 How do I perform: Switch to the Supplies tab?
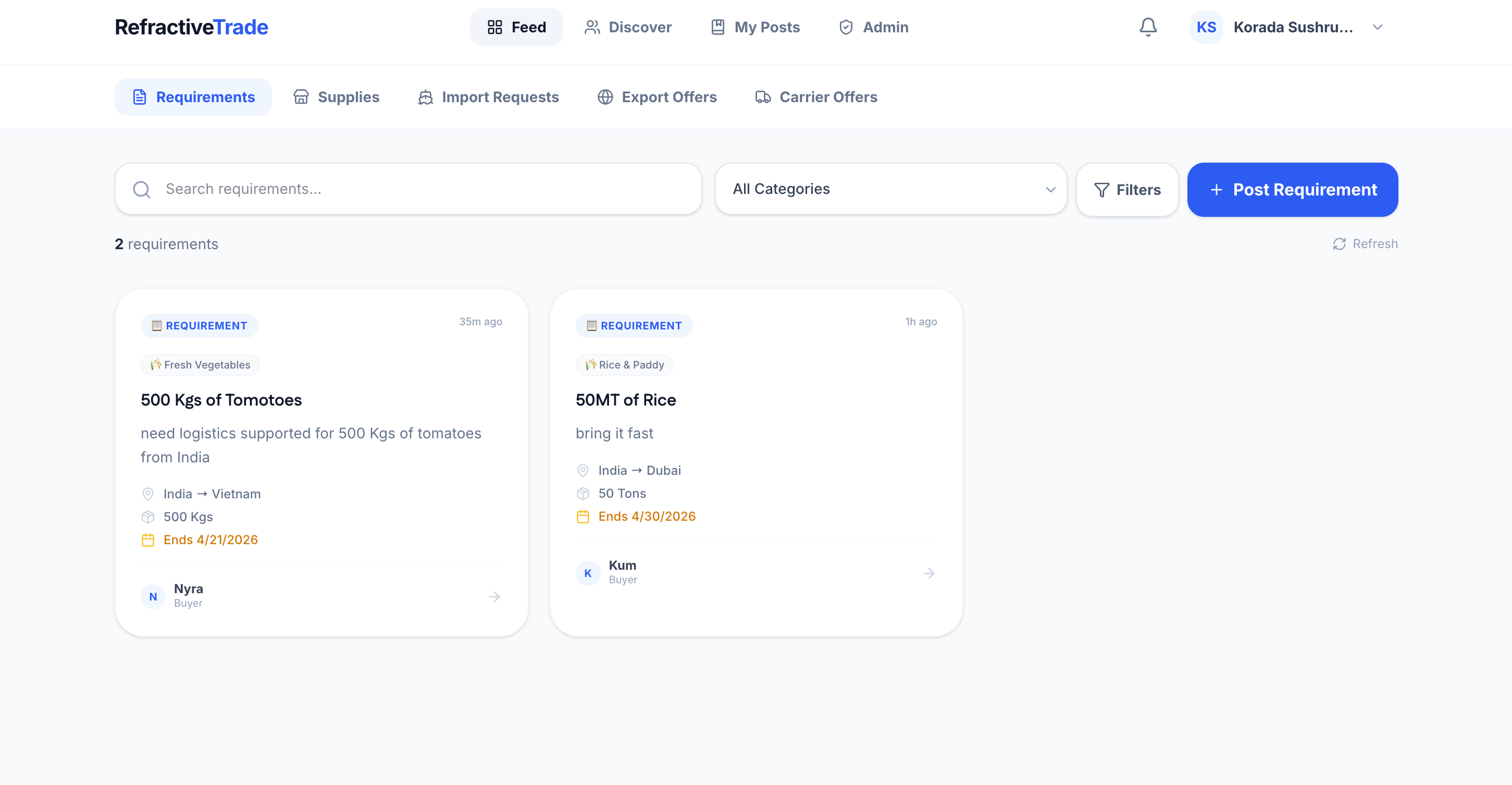pos(337,97)
